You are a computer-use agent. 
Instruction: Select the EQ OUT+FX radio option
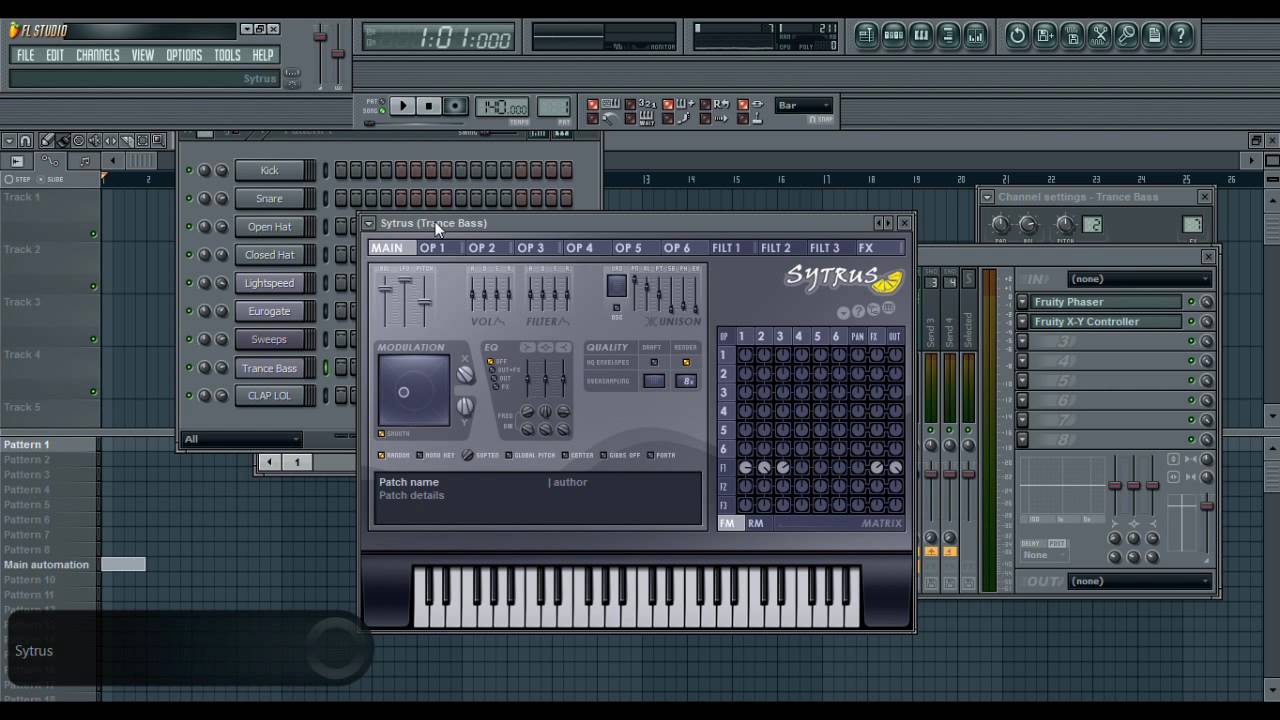(x=490, y=370)
